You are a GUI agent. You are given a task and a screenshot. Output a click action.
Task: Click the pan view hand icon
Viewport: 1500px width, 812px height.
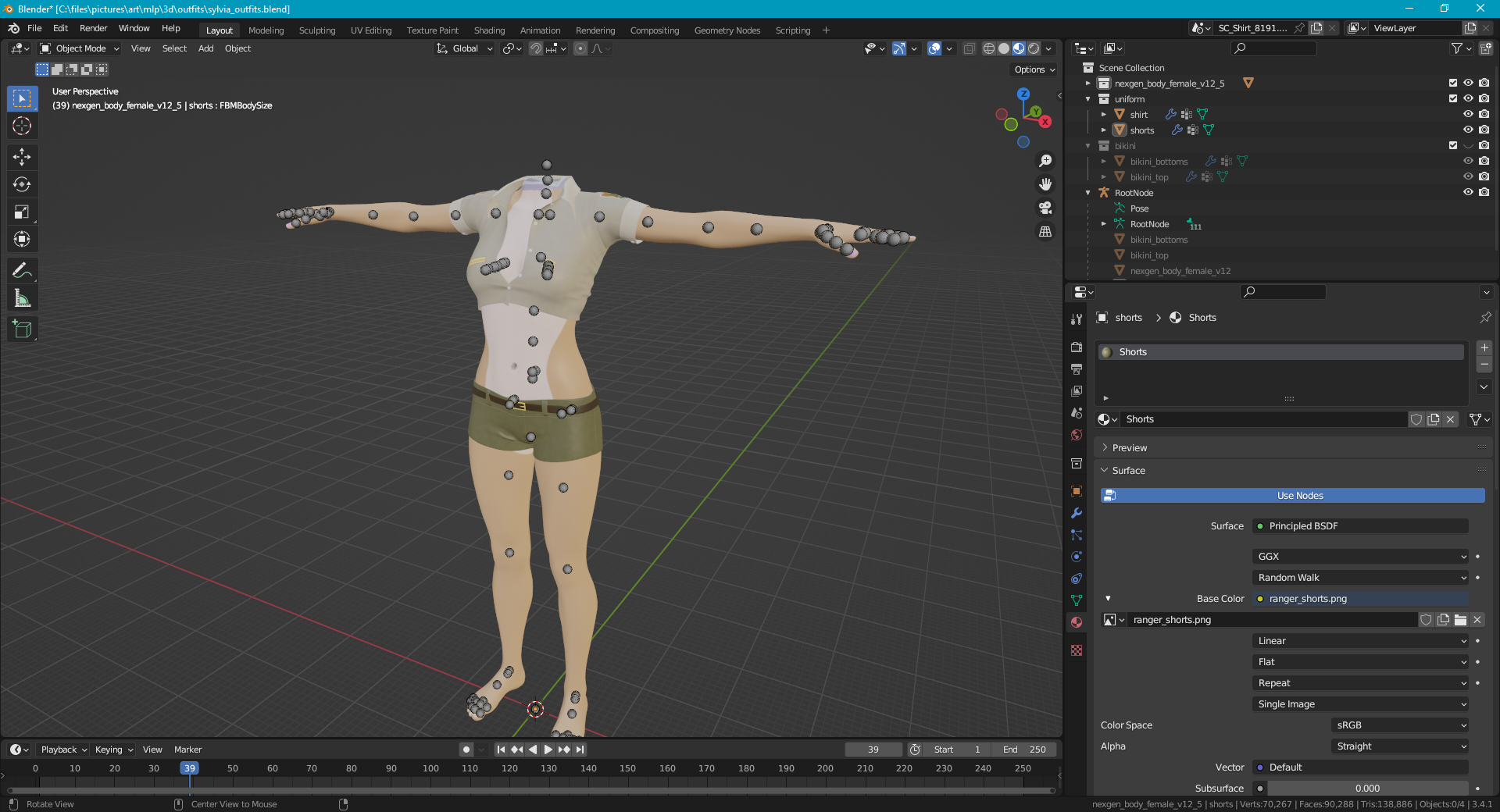[1045, 184]
